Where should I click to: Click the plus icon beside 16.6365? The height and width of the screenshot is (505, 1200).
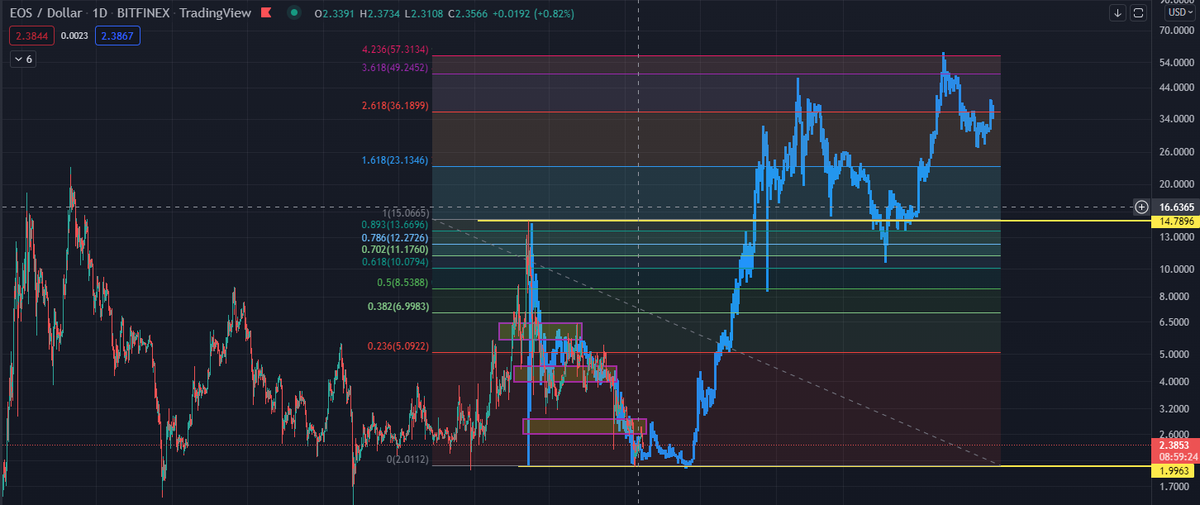pos(1141,207)
